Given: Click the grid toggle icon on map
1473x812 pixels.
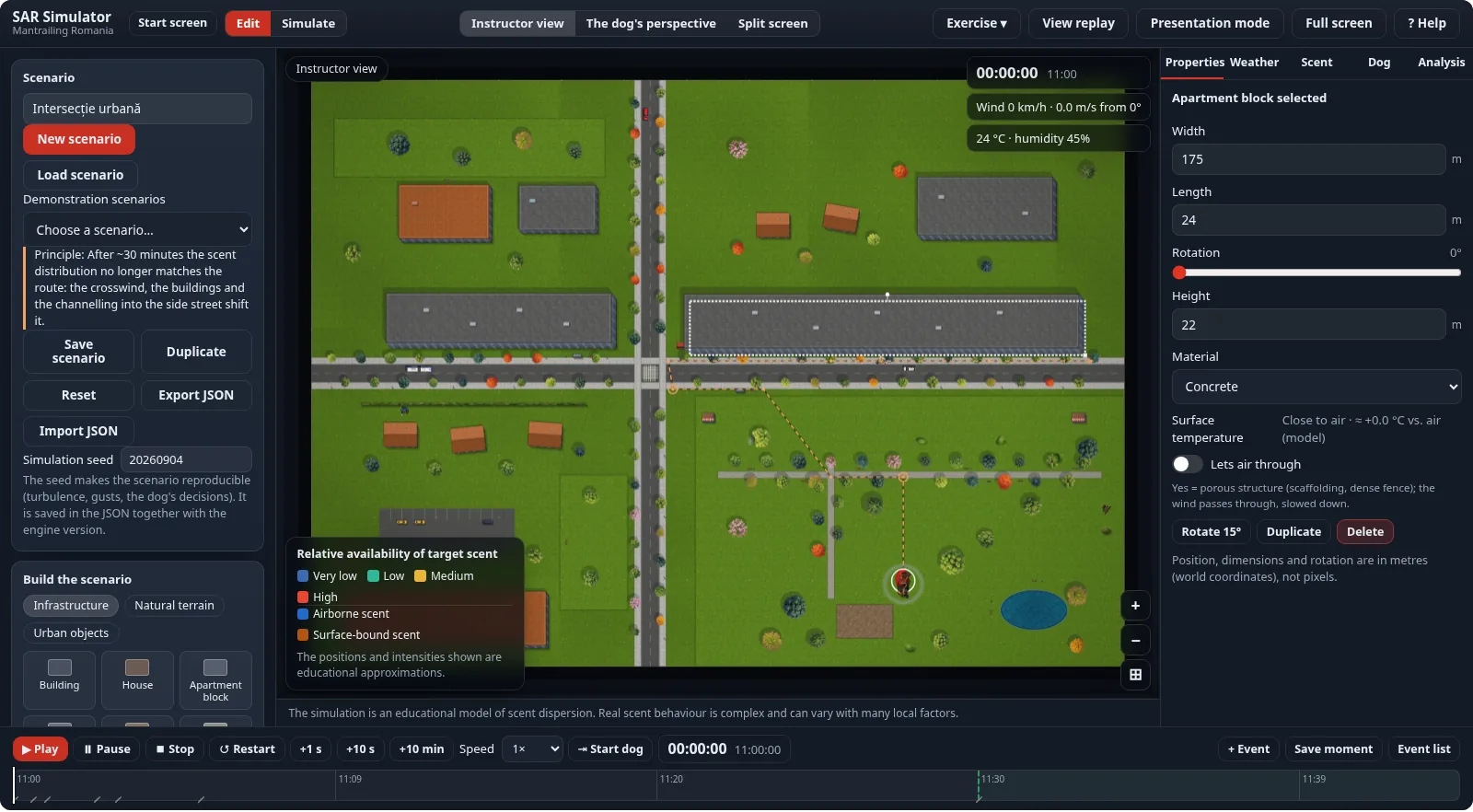Looking at the screenshot, I should pos(1135,675).
